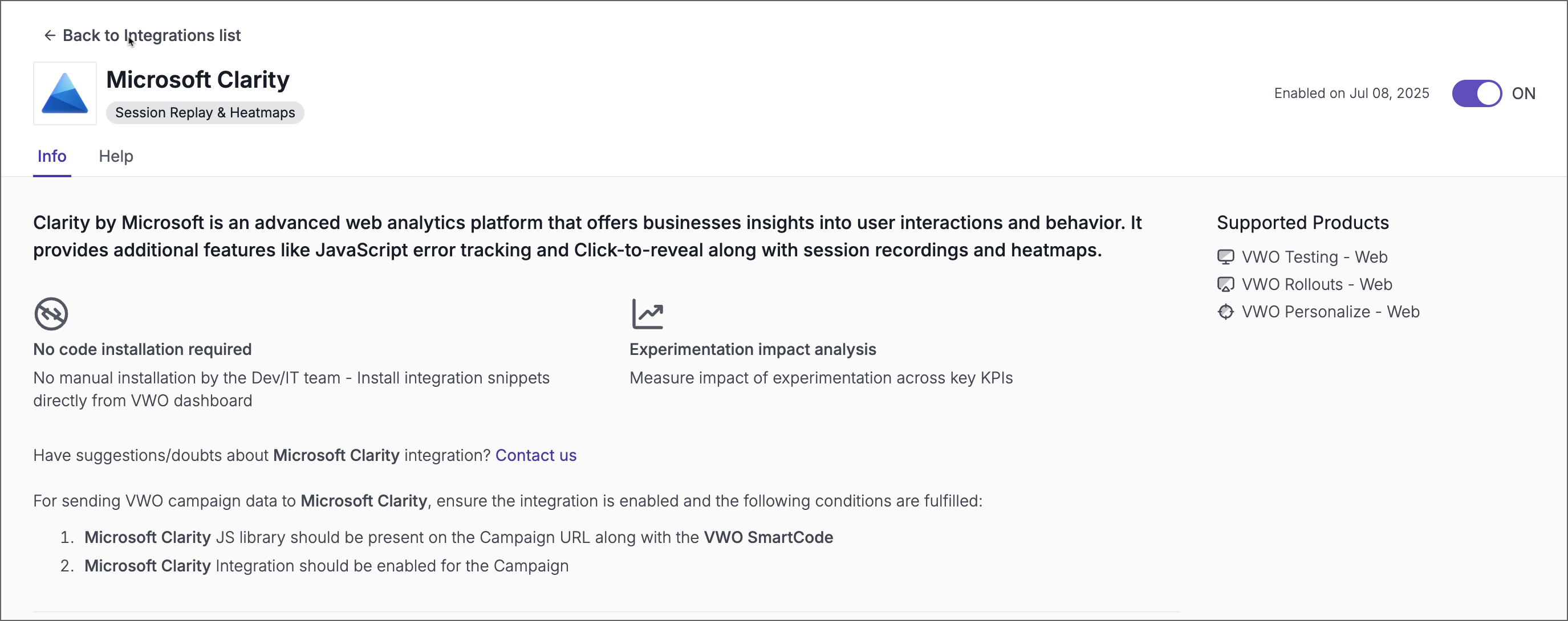This screenshot has height=621, width=1568.
Task: Click 'Experimentation impact analysis' heading
Action: point(752,349)
